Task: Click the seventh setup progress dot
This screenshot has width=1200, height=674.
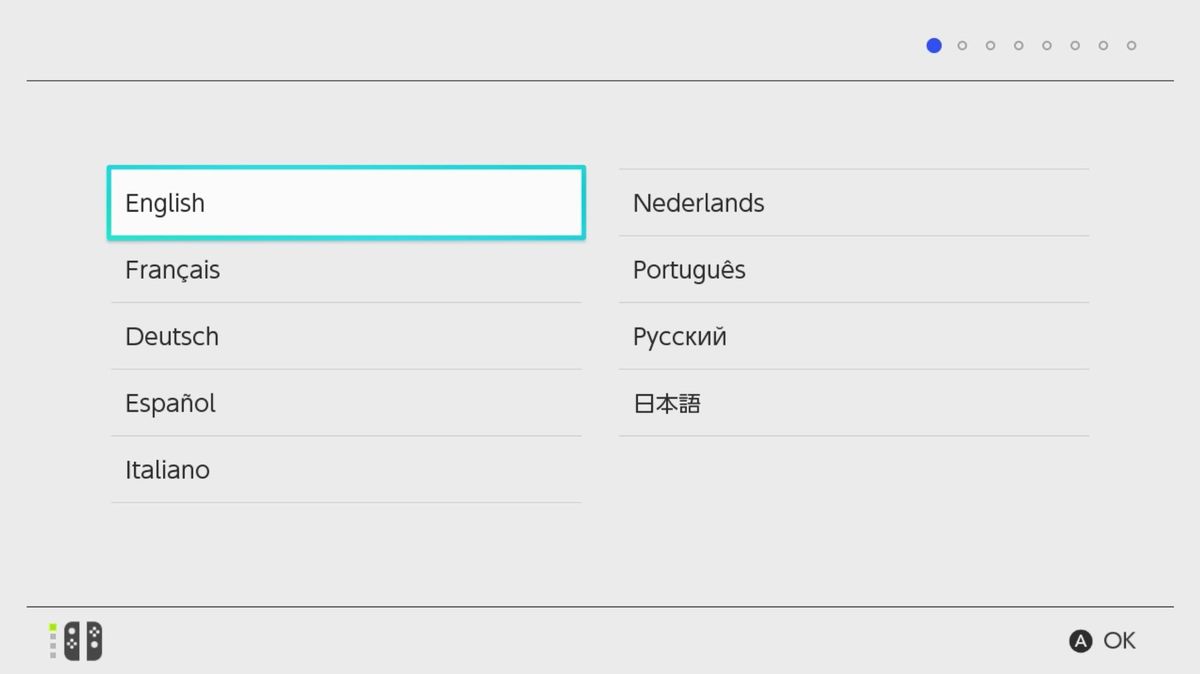Action: [x=1103, y=45]
